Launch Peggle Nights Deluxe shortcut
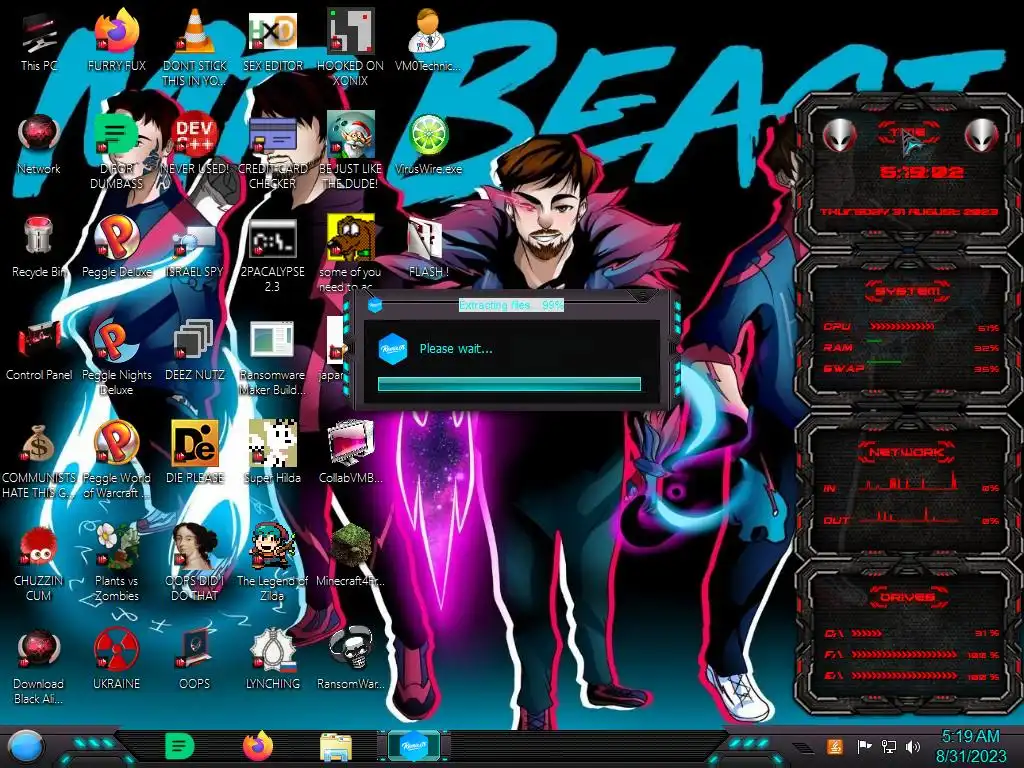Screen dimensions: 1024x768 point(116,342)
